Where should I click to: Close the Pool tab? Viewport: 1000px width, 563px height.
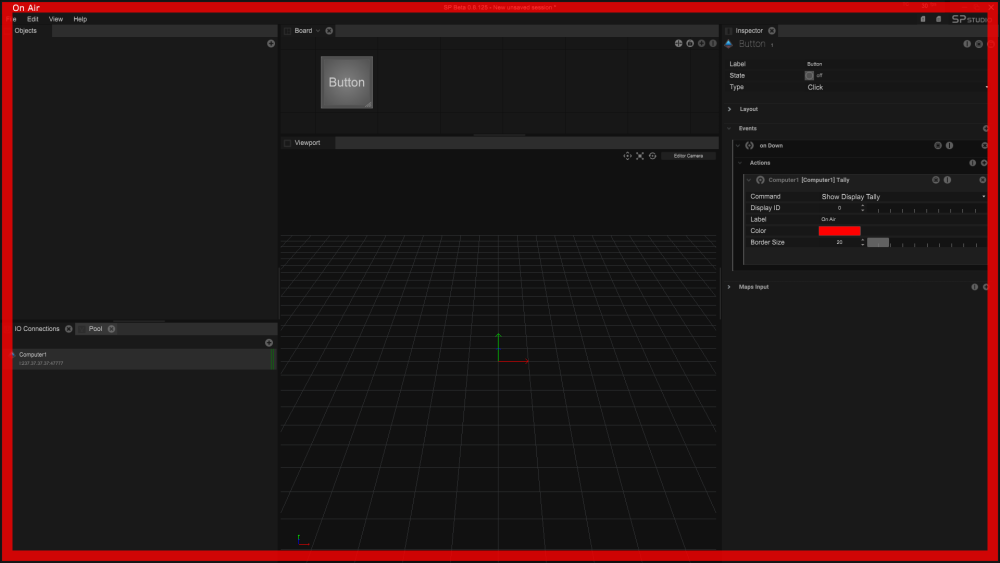click(112, 329)
